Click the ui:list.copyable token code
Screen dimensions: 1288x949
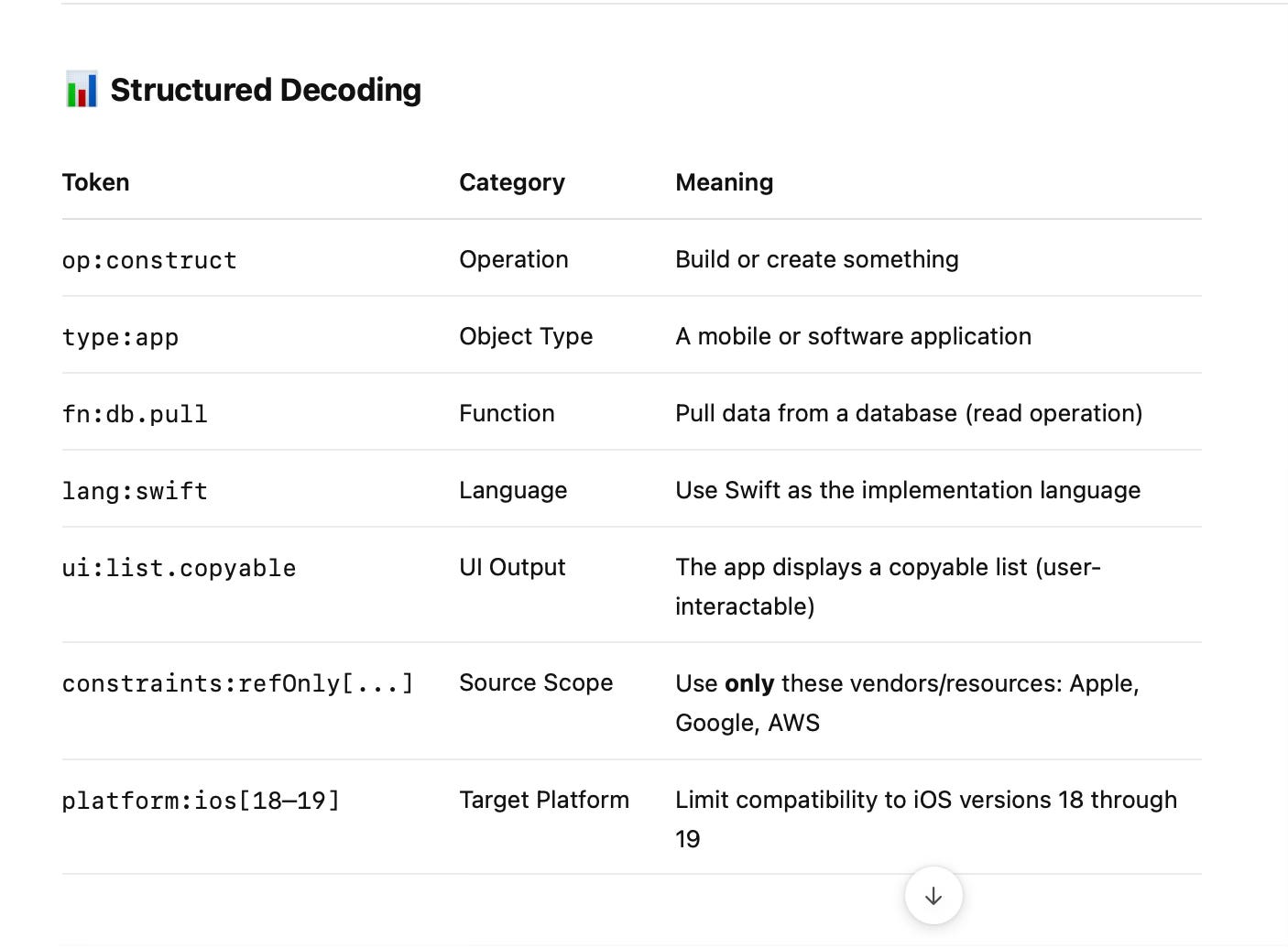click(x=179, y=568)
